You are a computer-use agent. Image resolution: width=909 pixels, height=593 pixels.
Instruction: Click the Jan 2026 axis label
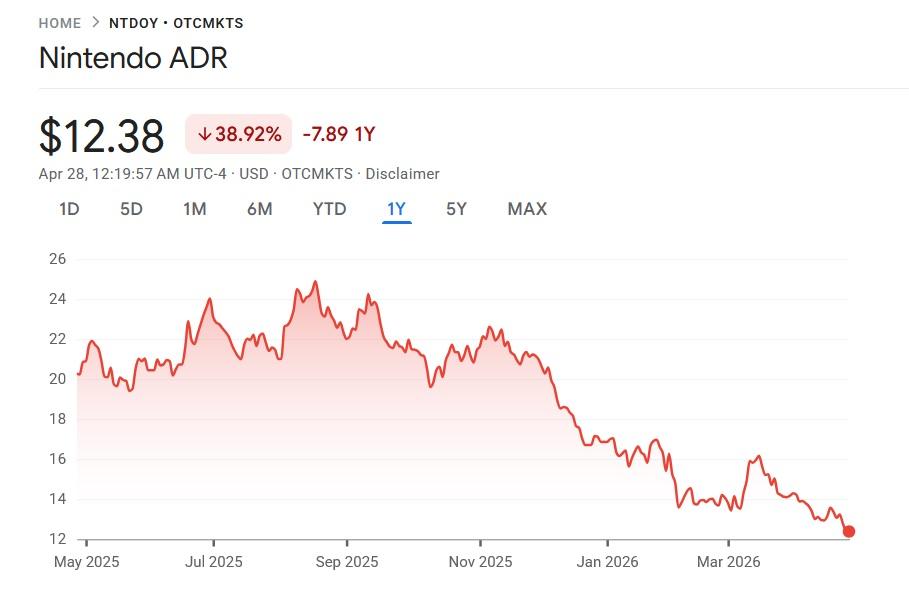607,562
